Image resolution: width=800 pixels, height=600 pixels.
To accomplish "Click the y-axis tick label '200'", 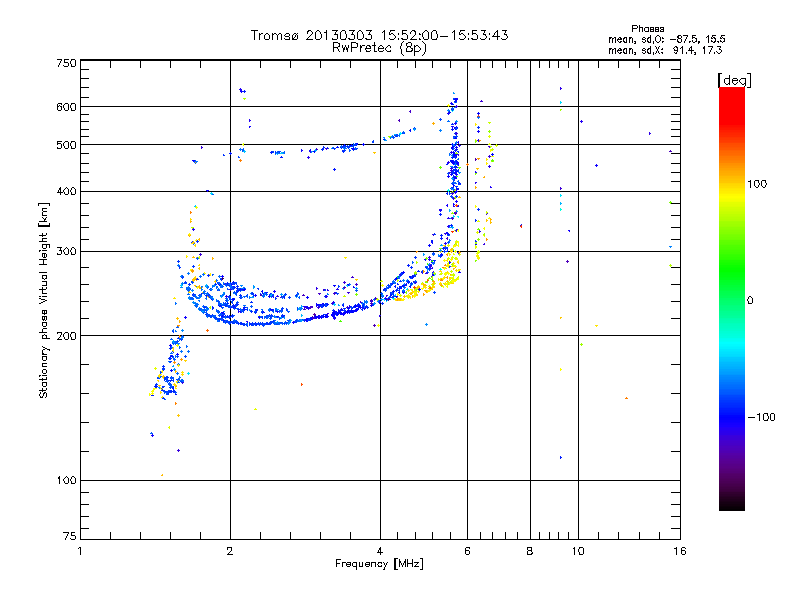I will (x=66, y=336).
